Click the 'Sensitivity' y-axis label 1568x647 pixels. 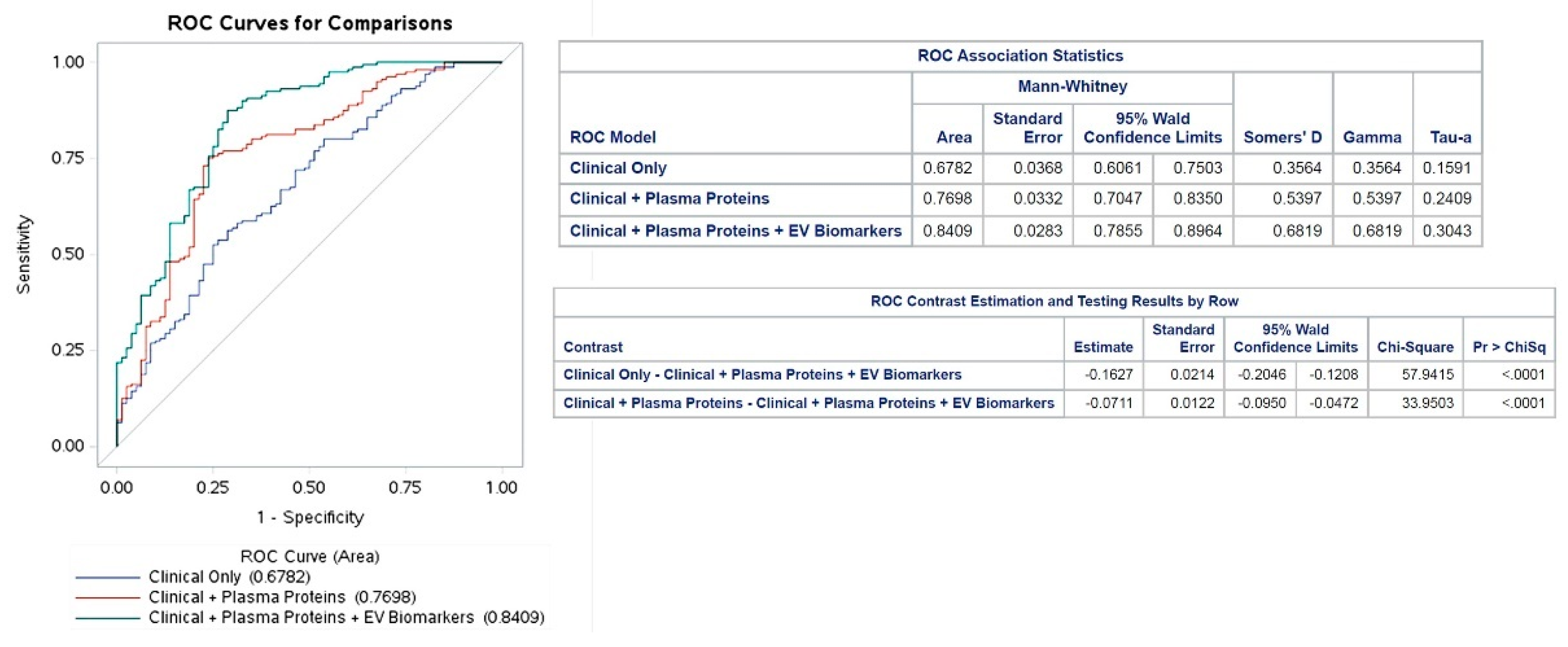click(23, 254)
